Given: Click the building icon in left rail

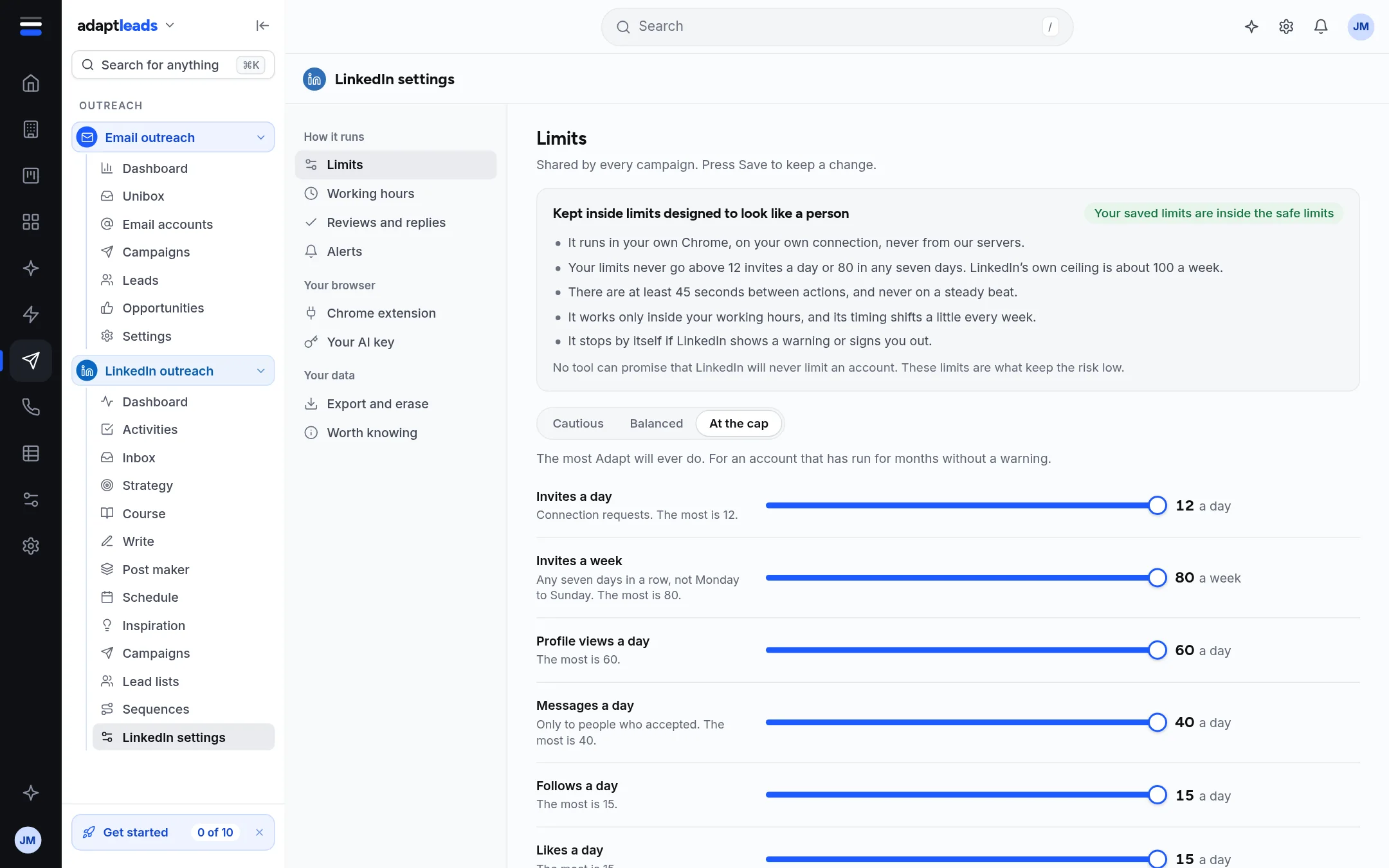Looking at the screenshot, I should 31,129.
